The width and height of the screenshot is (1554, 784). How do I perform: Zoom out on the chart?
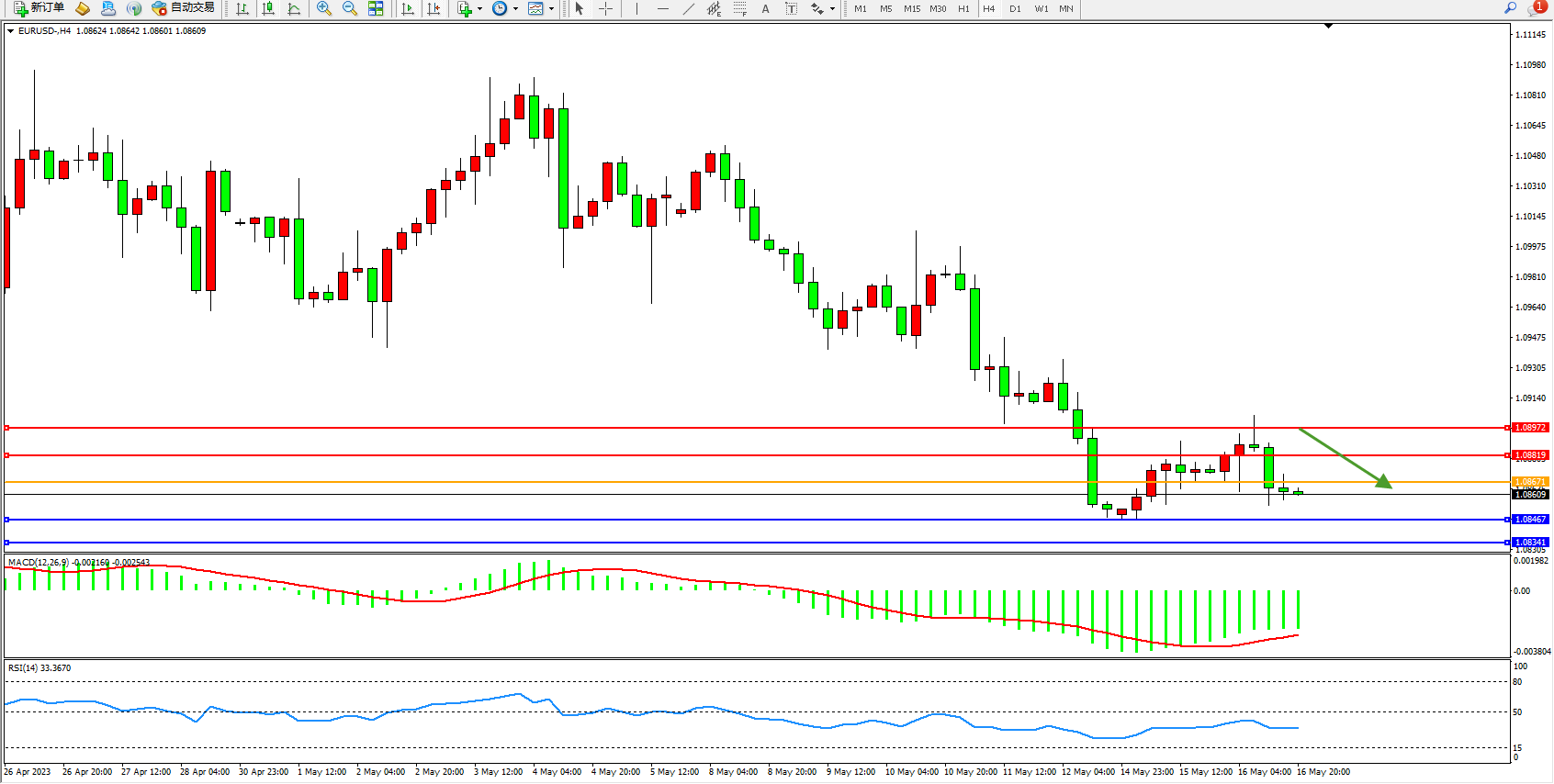tap(350, 8)
